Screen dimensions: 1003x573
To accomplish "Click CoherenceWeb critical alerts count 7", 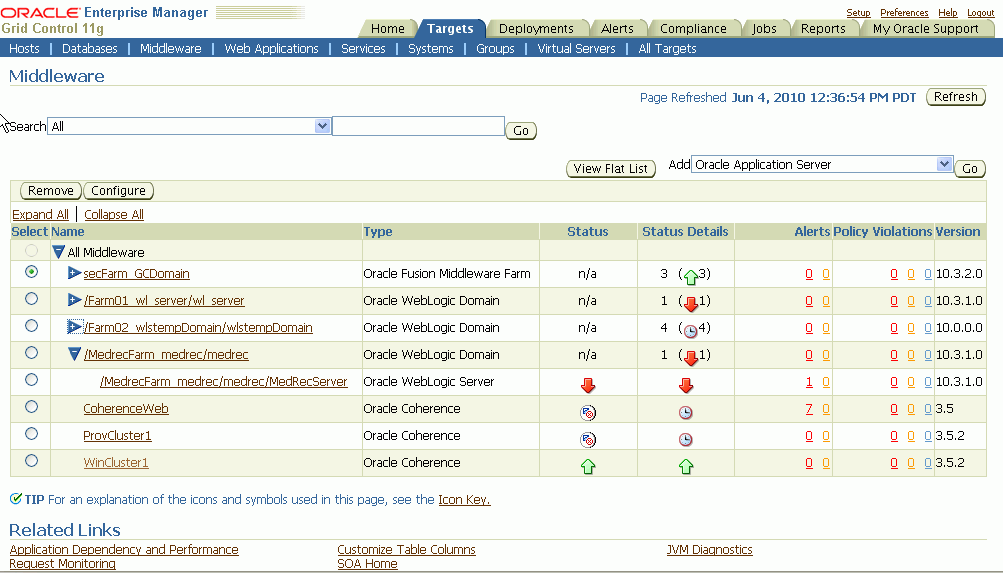I will (x=809, y=409).
